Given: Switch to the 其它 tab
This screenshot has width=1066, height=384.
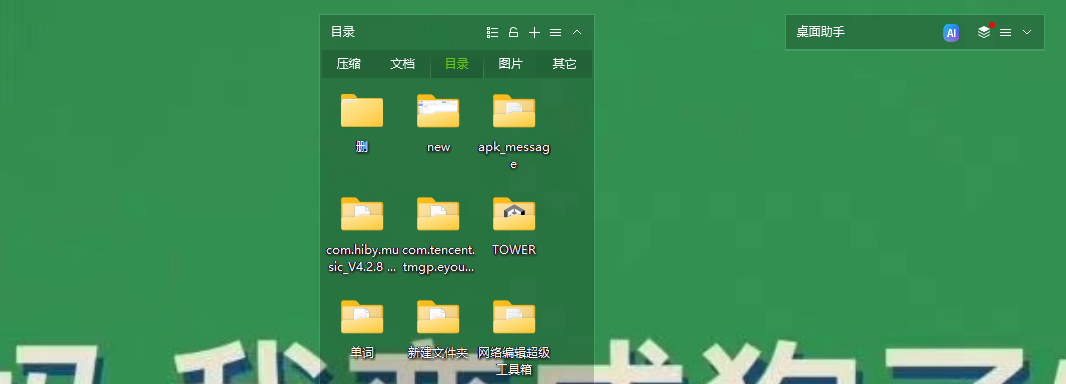Looking at the screenshot, I should [564, 64].
